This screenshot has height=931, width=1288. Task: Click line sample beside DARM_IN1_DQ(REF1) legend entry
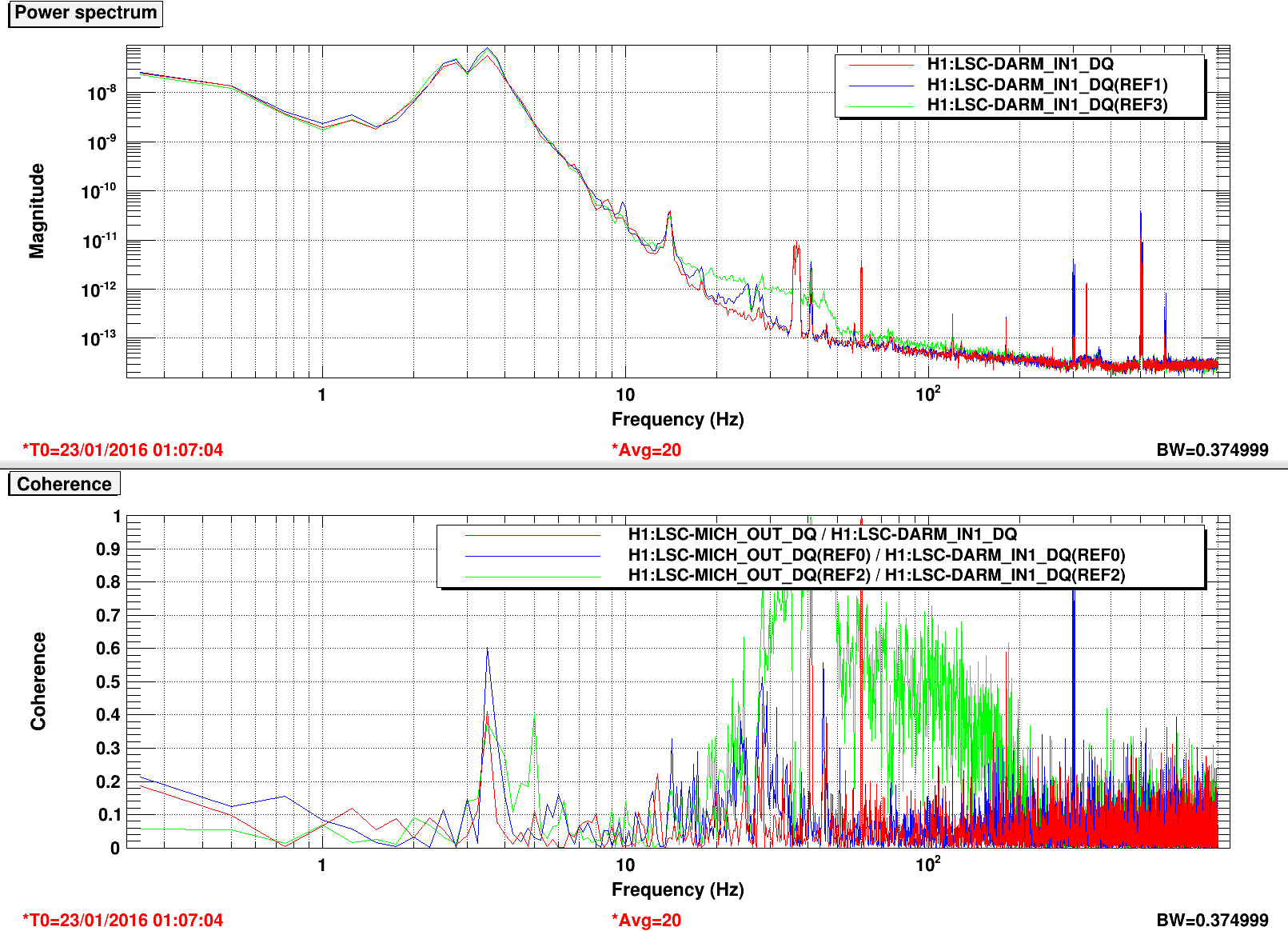[x=880, y=86]
